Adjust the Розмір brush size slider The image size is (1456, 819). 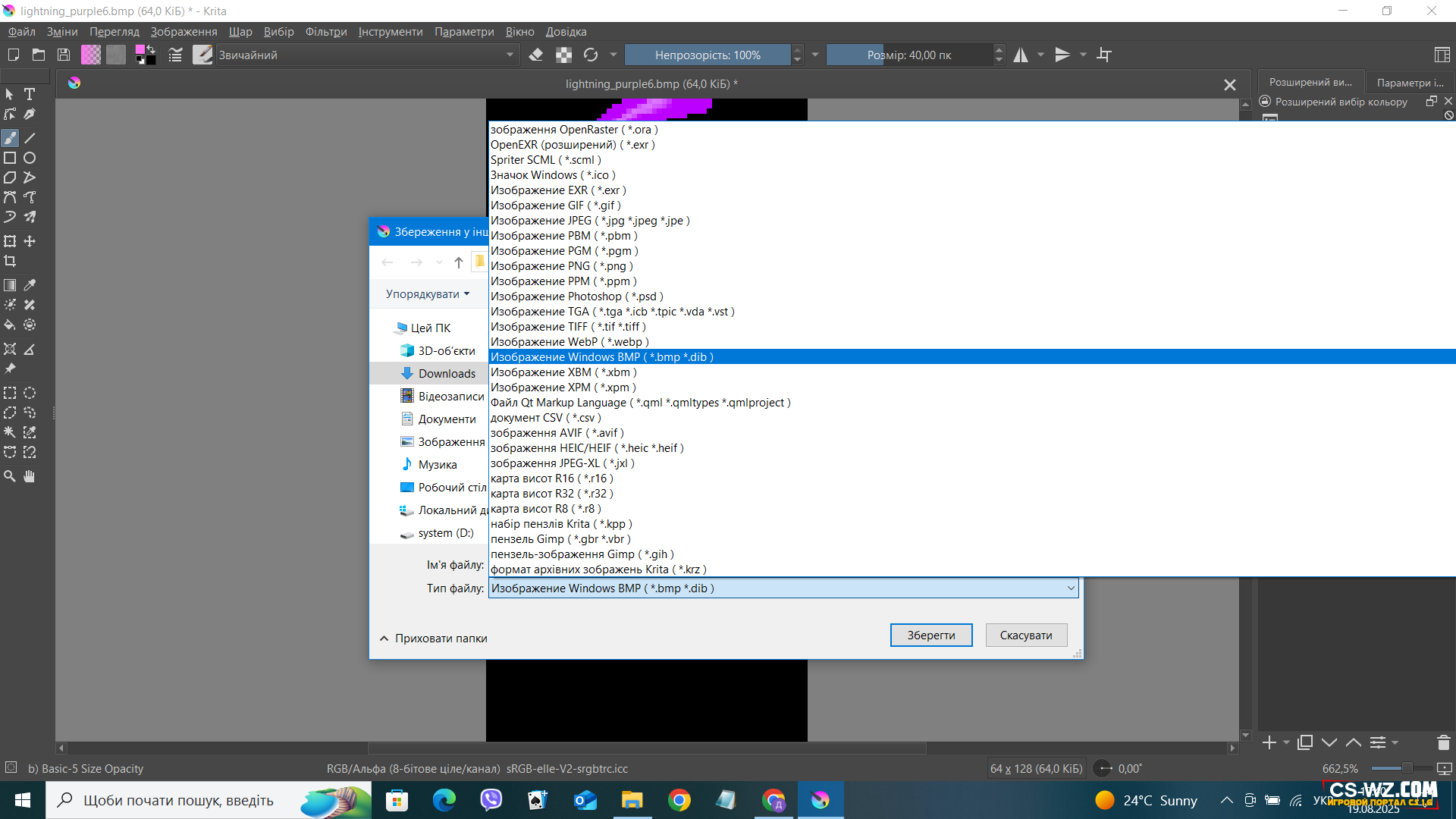[909, 55]
